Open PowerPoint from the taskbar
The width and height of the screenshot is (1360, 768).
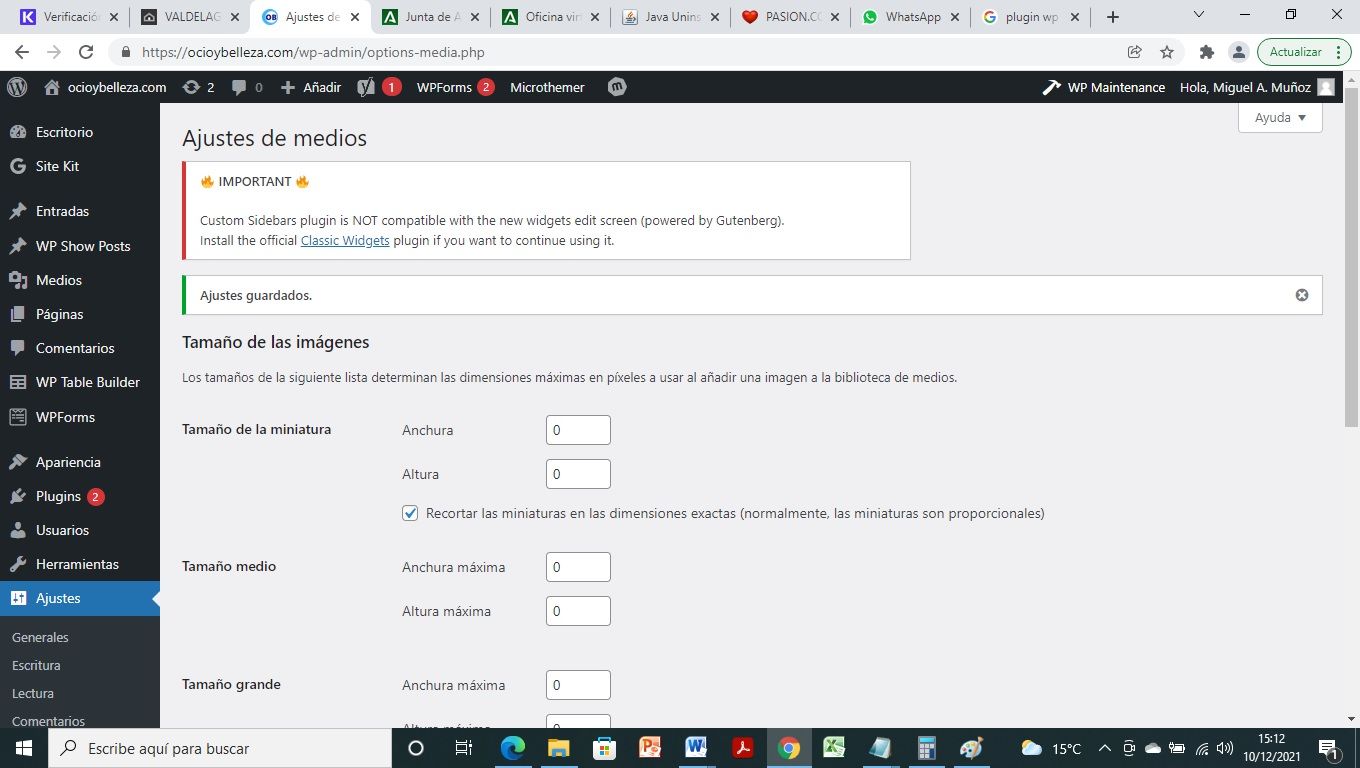(x=650, y=748)
